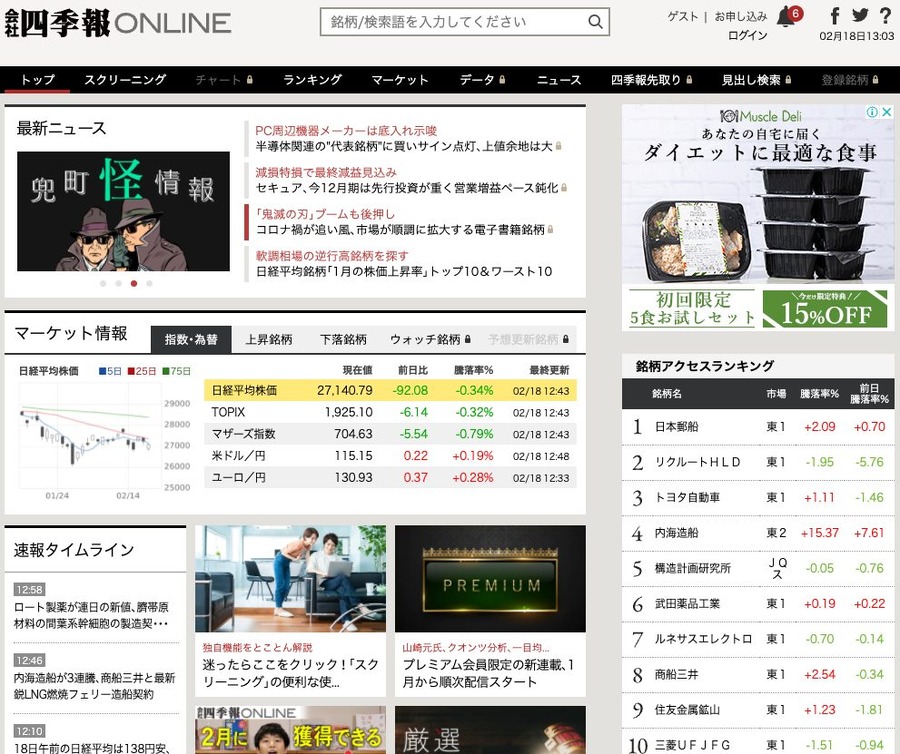Select the 指数・為替 tab

tap(191, 340)
